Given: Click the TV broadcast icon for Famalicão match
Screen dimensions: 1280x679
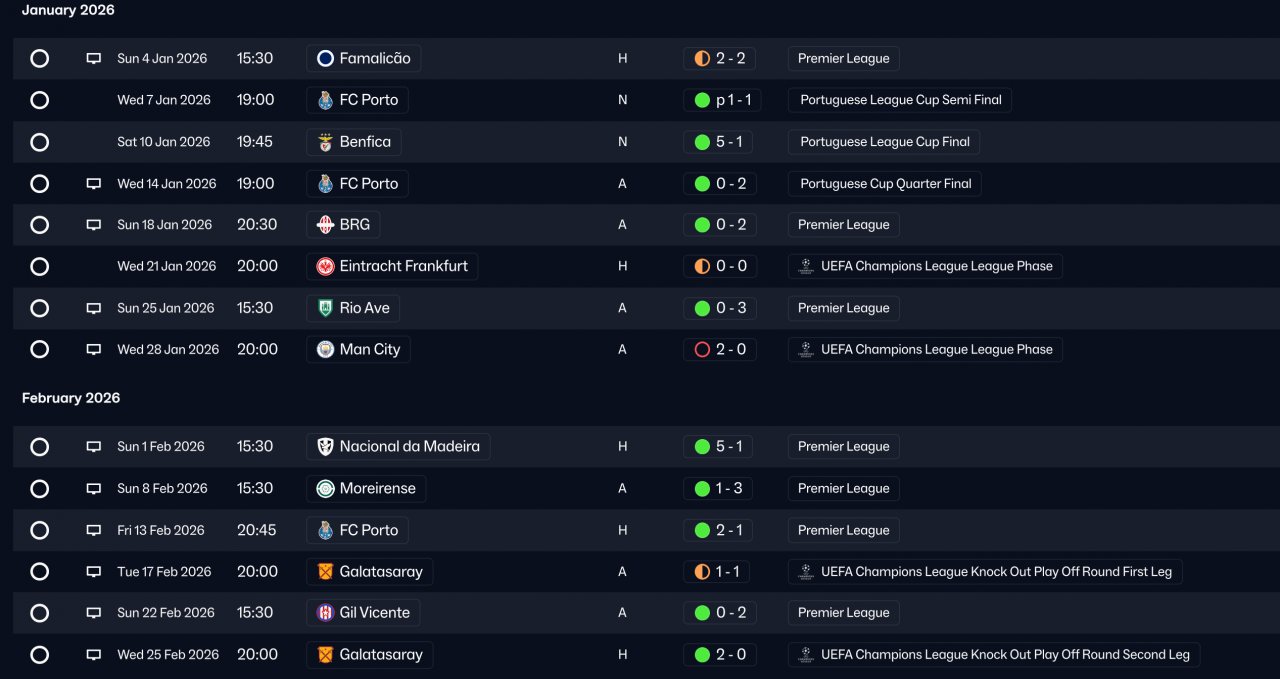Looking at the screenshot, I should click(94, 59).
